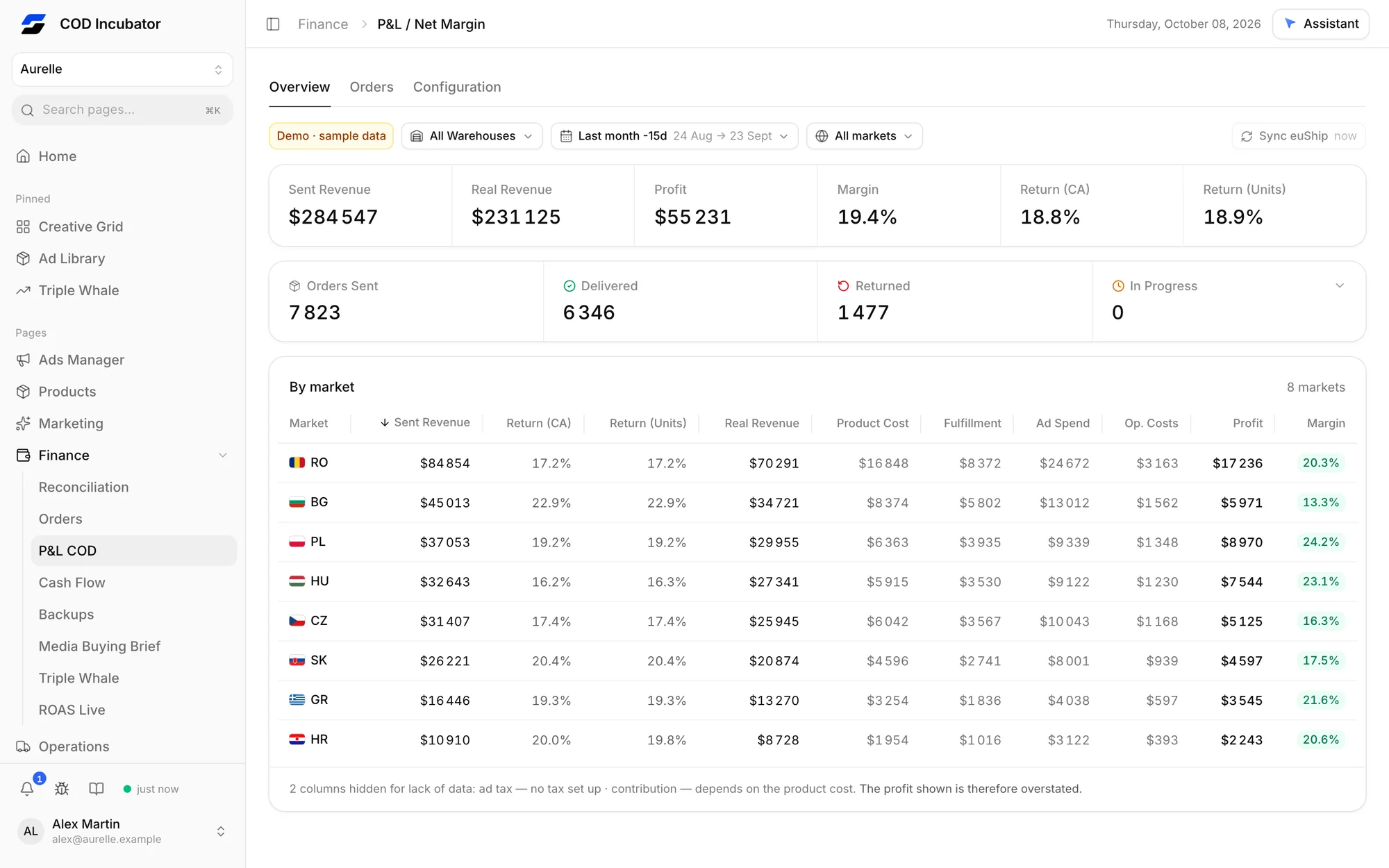1389x868 pixels.
Task: Sort by the Margin column header
Action: click(x=1326, y=424)
